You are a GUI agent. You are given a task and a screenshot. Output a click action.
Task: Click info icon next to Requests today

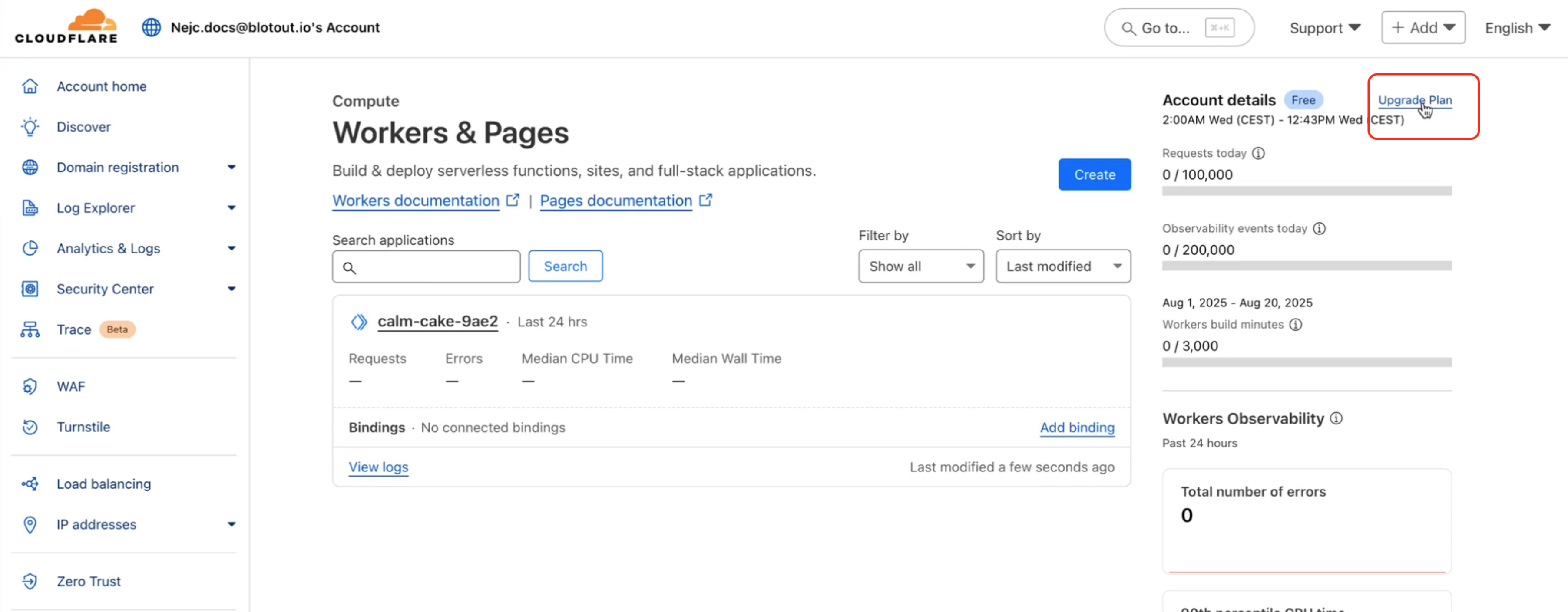click(x=1258, y=153)
